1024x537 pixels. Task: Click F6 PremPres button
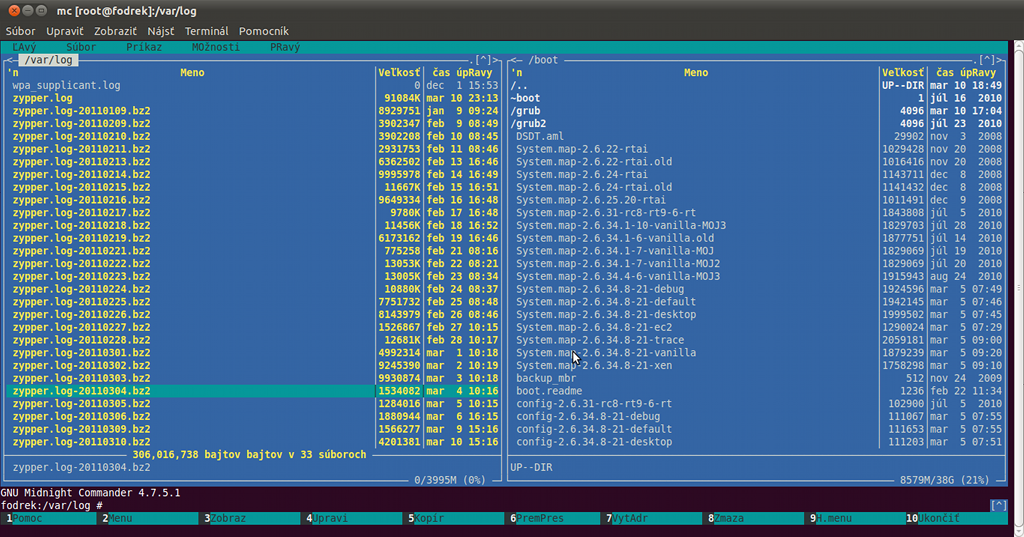(554, 518)
